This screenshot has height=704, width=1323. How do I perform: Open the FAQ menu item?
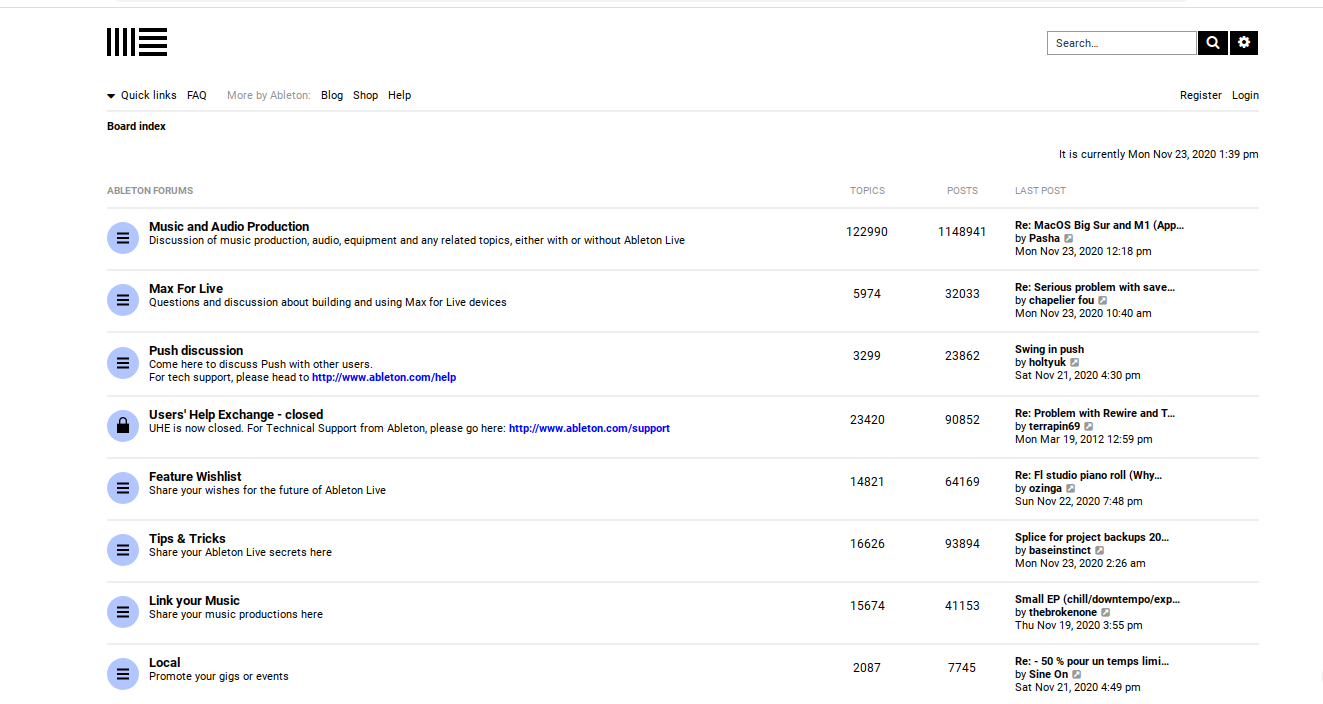[197, 96]
